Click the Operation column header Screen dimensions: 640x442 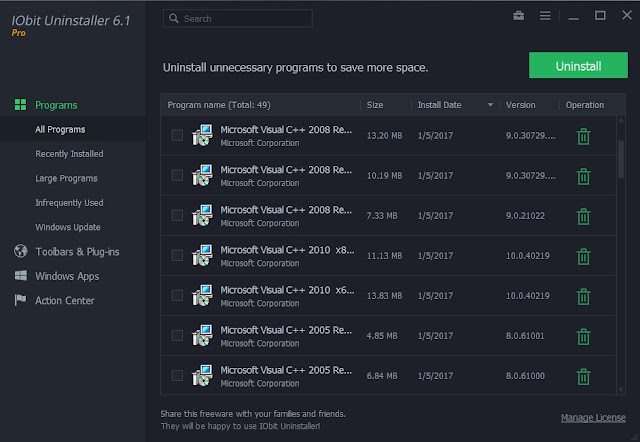[584, 105]
